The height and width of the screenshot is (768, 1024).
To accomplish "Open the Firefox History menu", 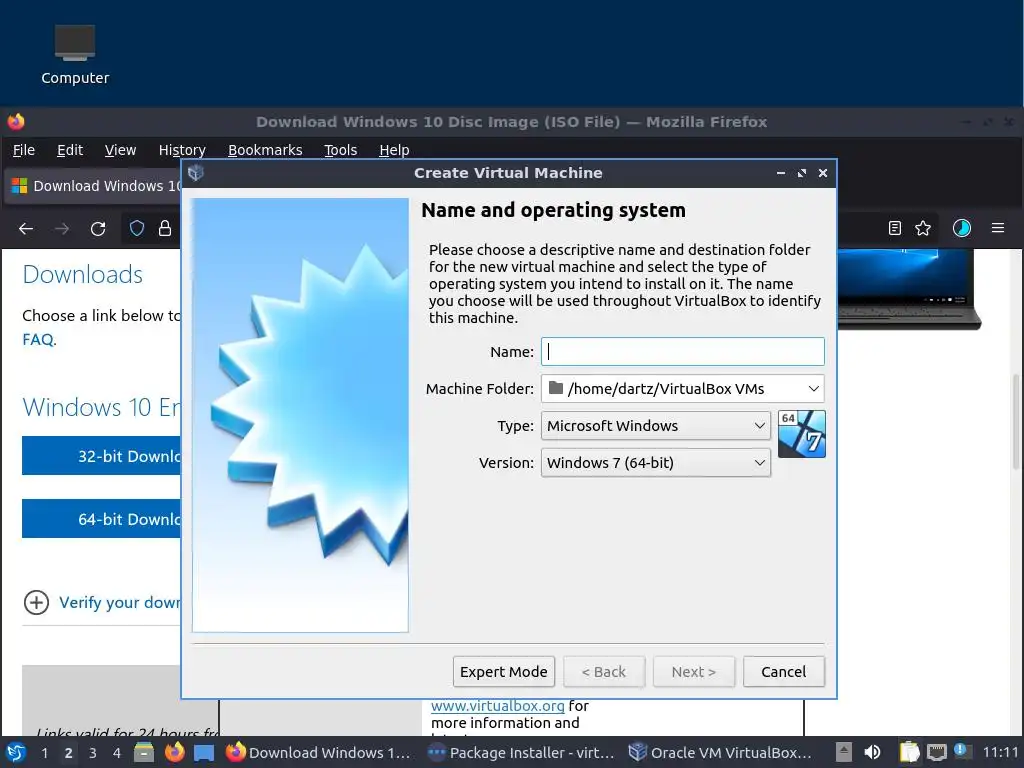I will [x=182, y=150].
